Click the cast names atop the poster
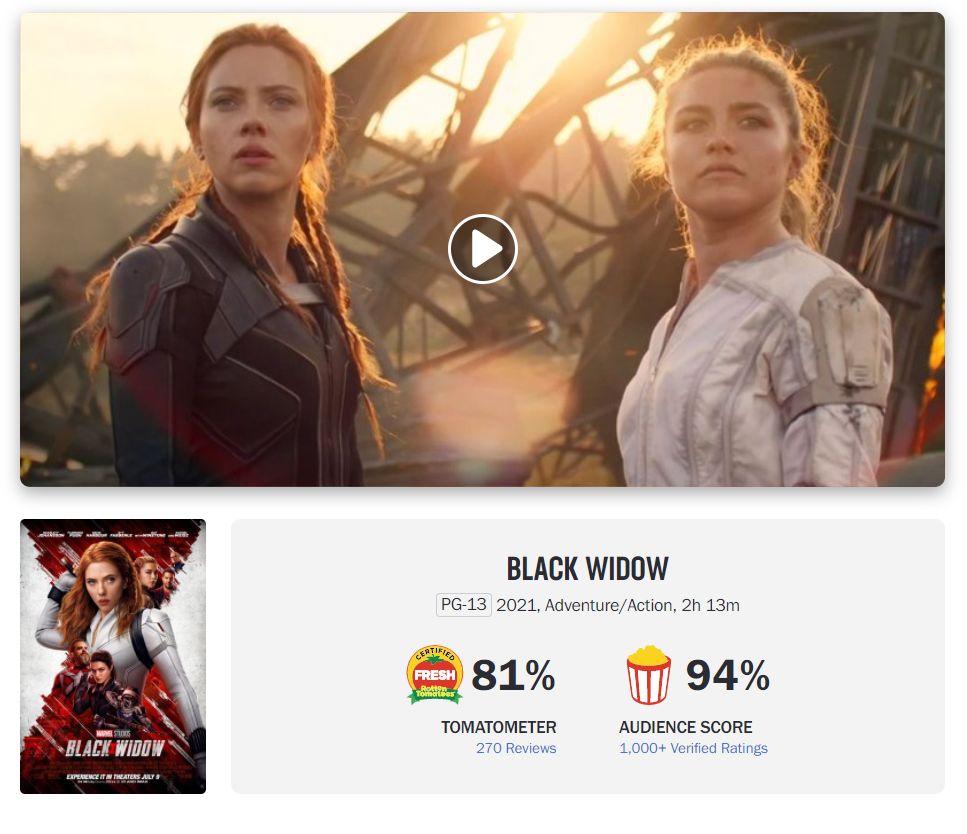967x834 pixels. pyautogui.click(x=113, y=534)
